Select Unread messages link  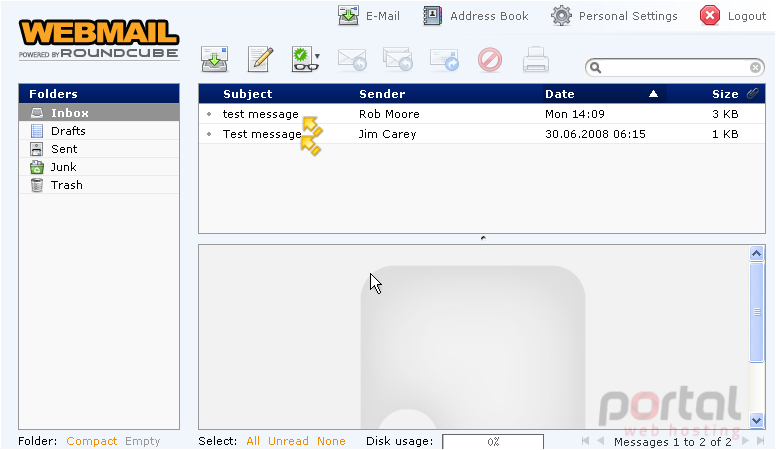pos(288,441)
